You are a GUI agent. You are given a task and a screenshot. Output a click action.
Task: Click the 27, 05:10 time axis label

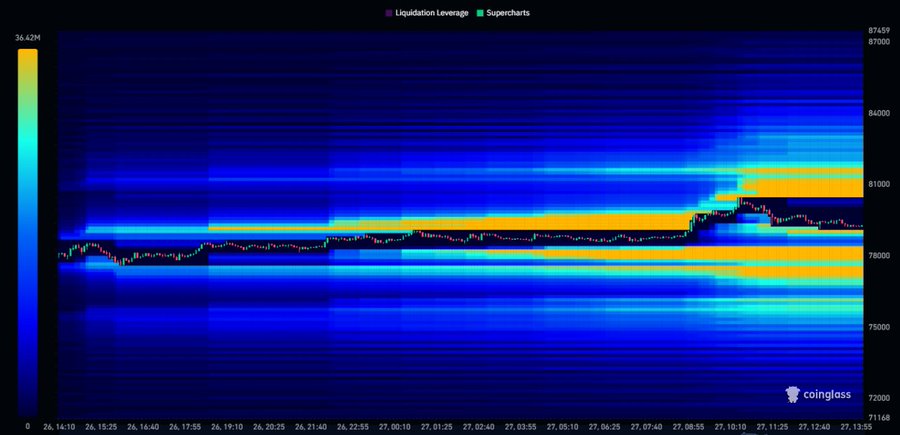click(x=563, y=427)
